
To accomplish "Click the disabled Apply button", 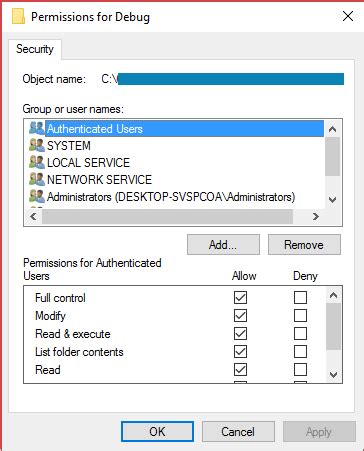I will [319, 432].
